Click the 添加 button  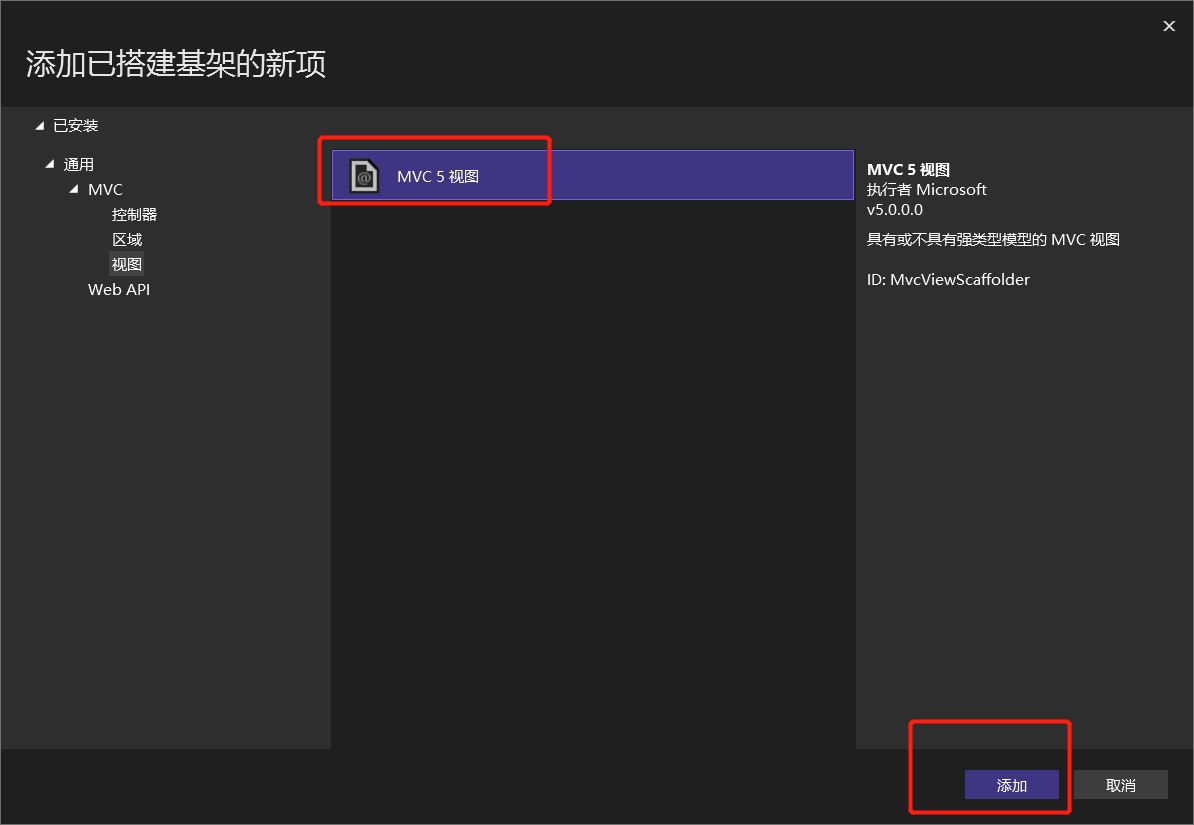pos(1011,785)
